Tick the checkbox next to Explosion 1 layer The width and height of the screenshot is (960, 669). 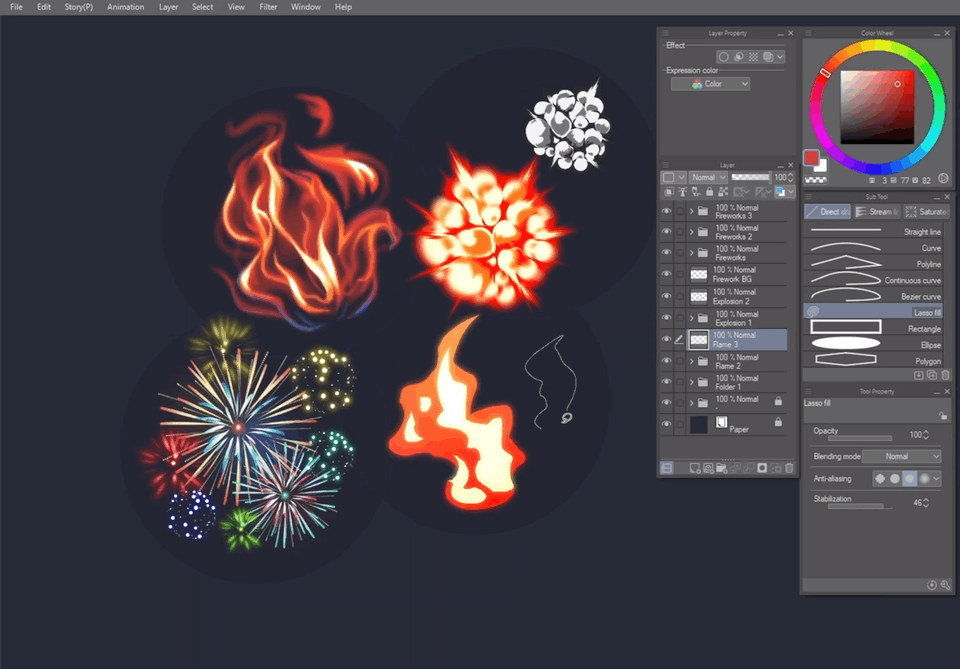pos(680,318)
